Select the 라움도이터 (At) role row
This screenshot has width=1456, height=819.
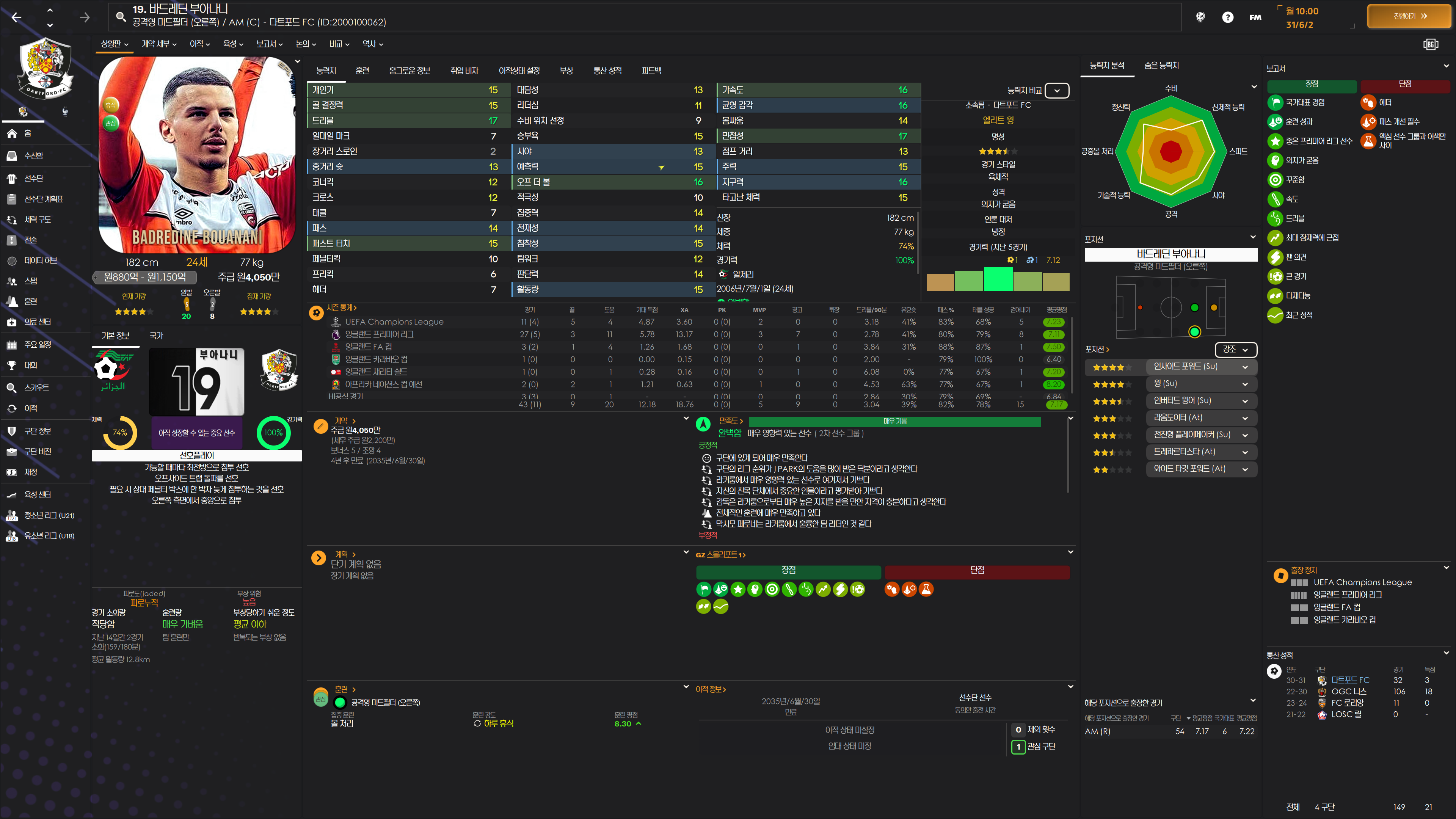click(1170, 418)
